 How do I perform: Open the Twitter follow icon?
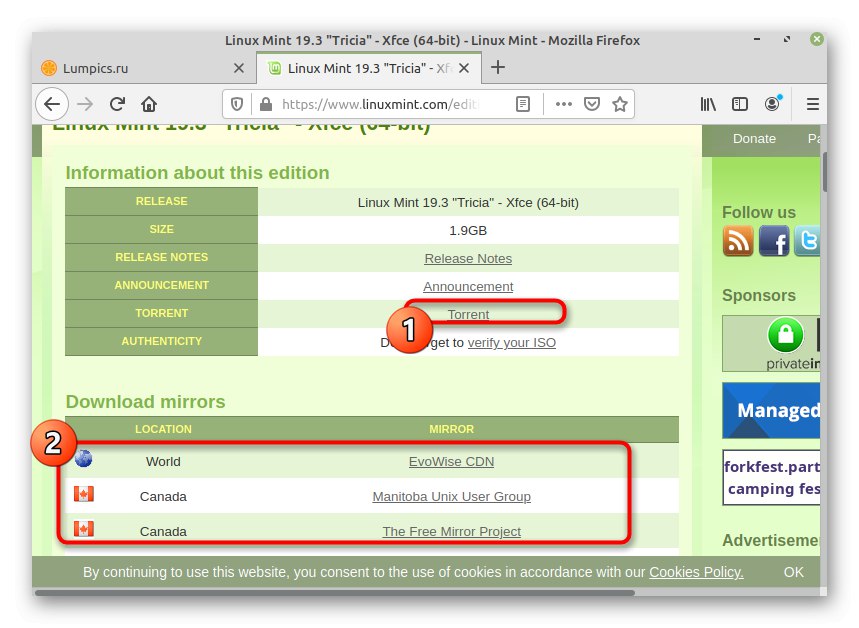point(807,241)
